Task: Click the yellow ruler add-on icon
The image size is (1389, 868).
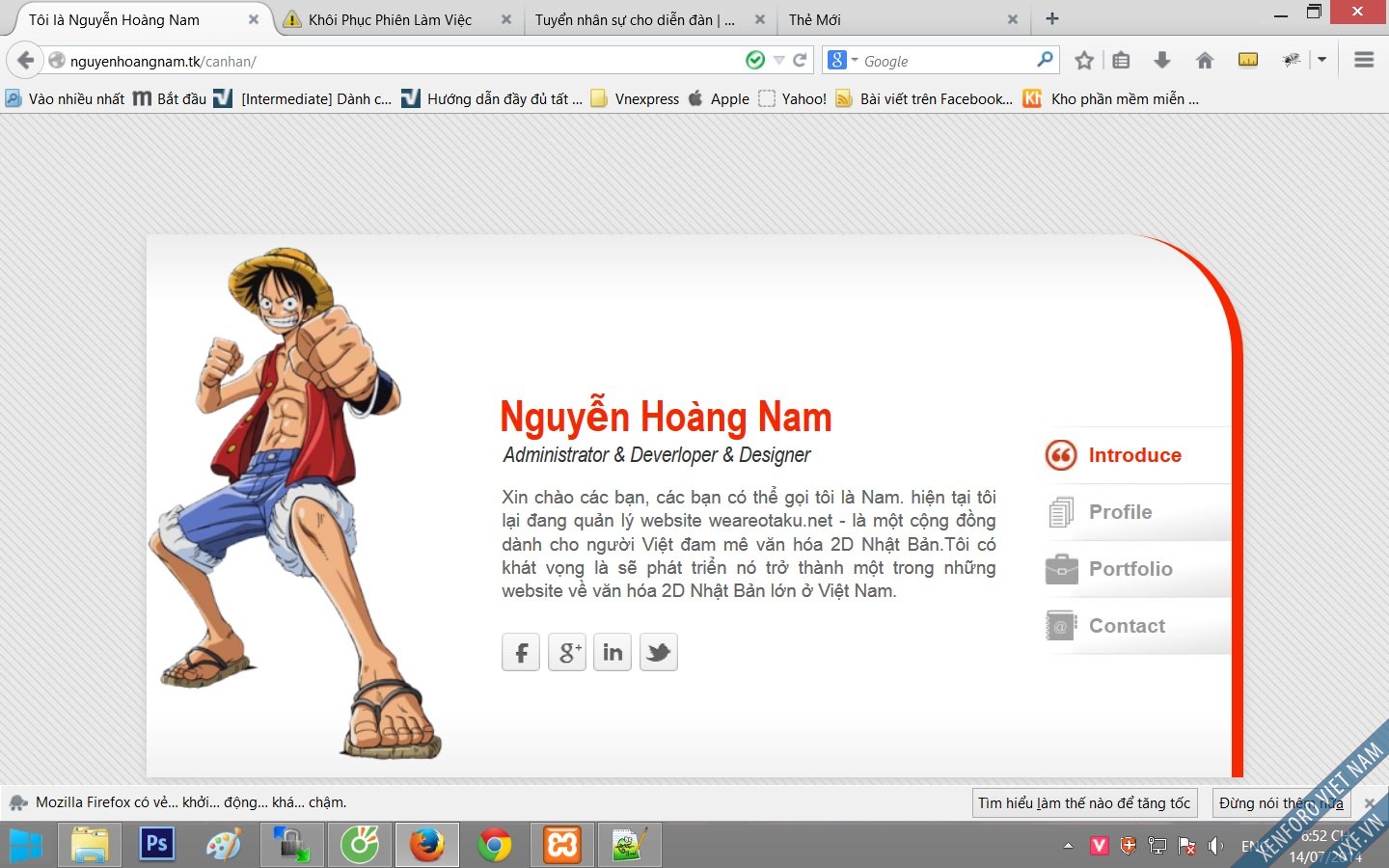Action: [x=1248, y=60]
